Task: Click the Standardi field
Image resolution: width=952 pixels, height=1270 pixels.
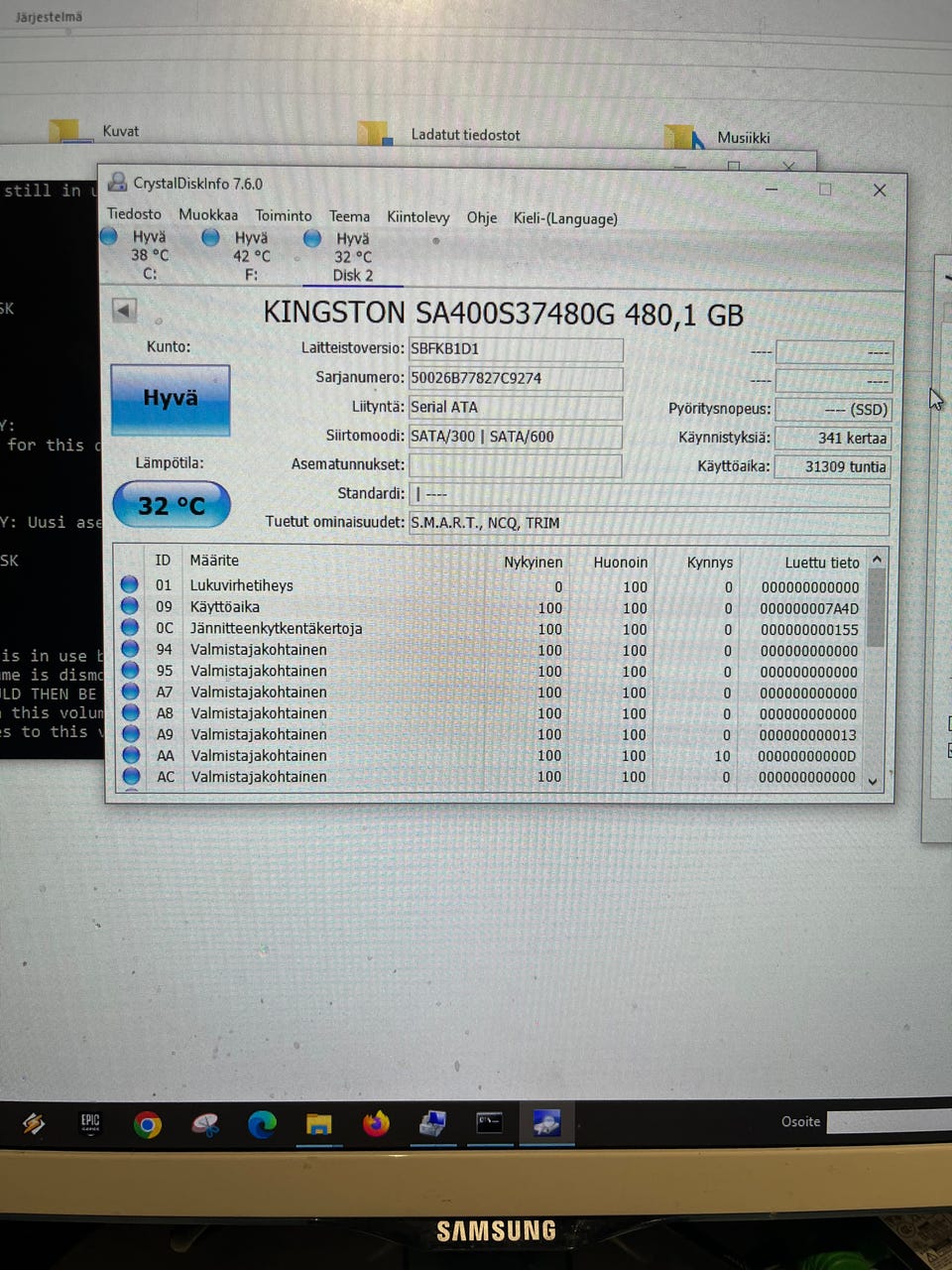Action: pyautogui.click(x=649, y=494)
